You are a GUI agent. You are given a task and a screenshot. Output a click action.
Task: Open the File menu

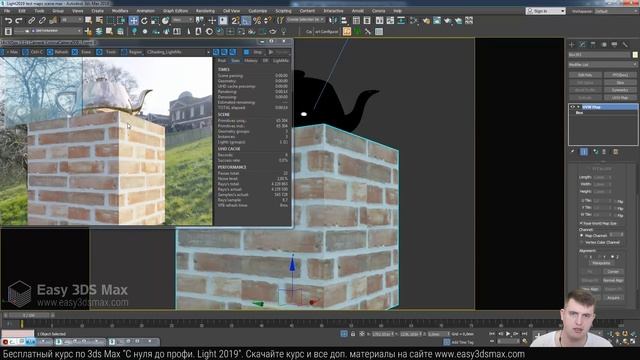click(x=7, y=11)
